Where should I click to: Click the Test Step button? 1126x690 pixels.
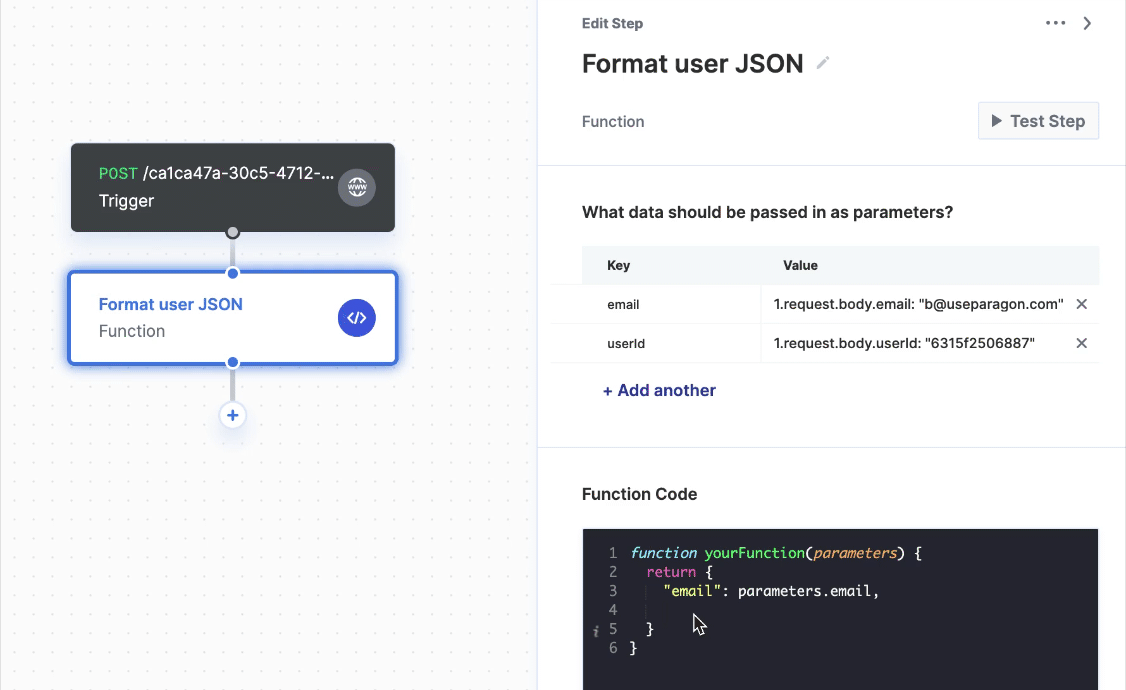(1038, 121)
